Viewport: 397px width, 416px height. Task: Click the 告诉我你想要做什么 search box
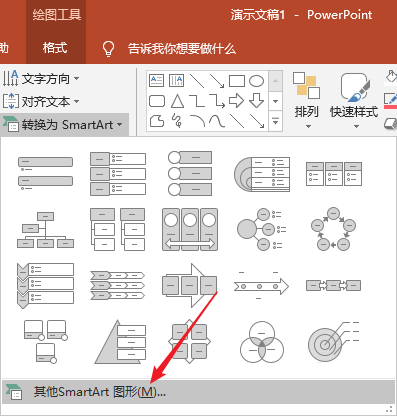182,49
